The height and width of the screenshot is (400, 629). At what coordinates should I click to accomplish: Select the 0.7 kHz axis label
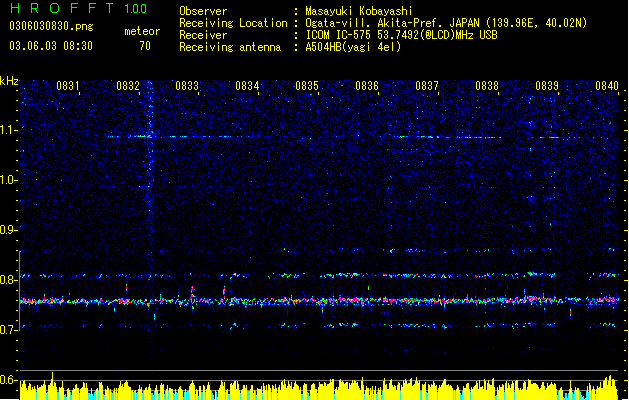point(9,330)
